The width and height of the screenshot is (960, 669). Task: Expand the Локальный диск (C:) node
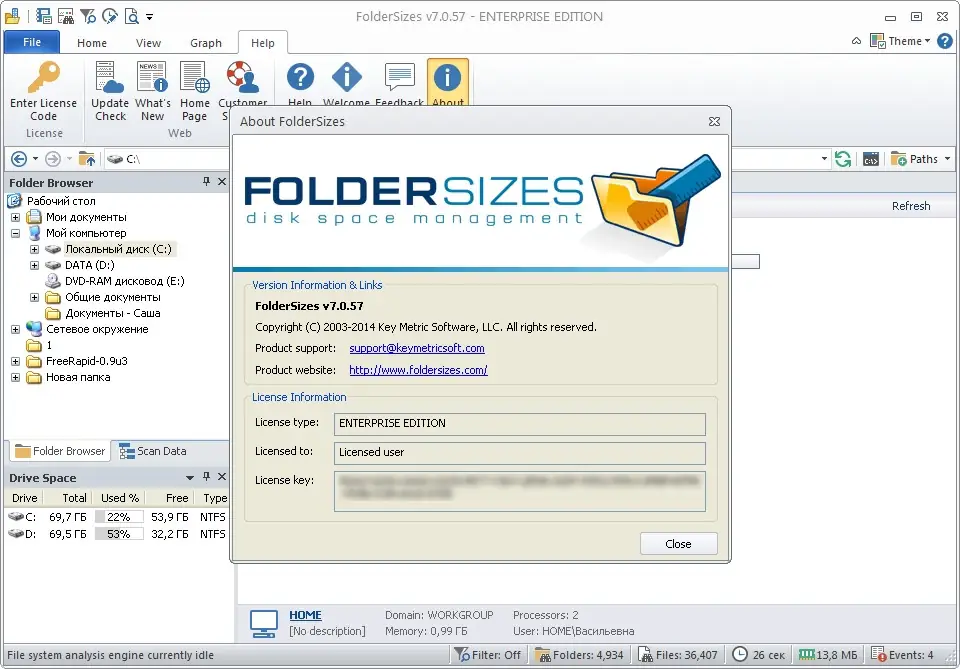point(34,249)
